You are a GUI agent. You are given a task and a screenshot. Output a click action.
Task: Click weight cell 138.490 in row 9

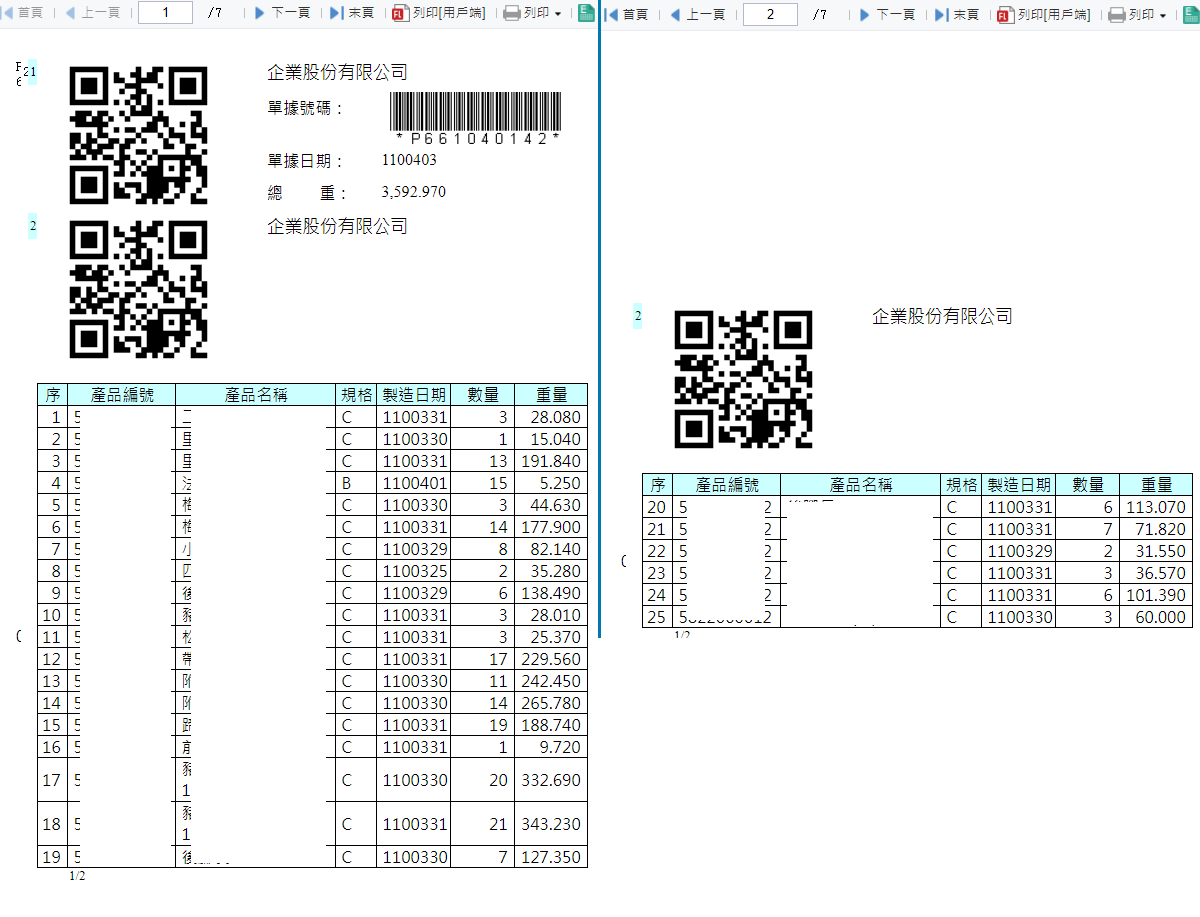[551, 593]
